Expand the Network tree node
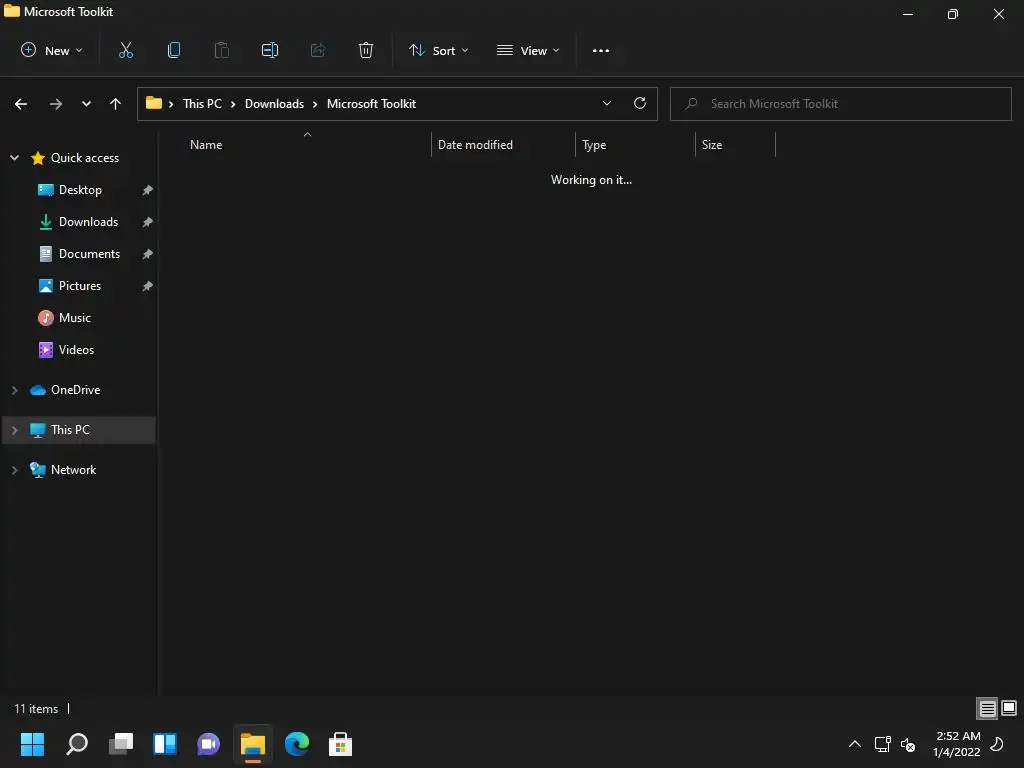1024x768 pixels. [14, 470]
